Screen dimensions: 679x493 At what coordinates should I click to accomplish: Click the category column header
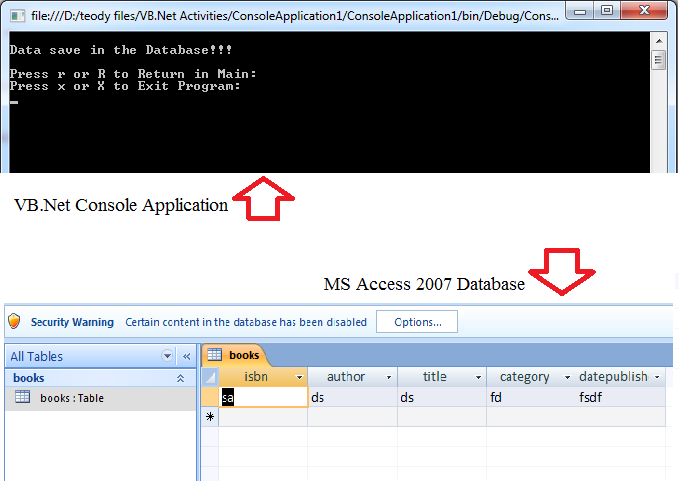click(531, 377)
